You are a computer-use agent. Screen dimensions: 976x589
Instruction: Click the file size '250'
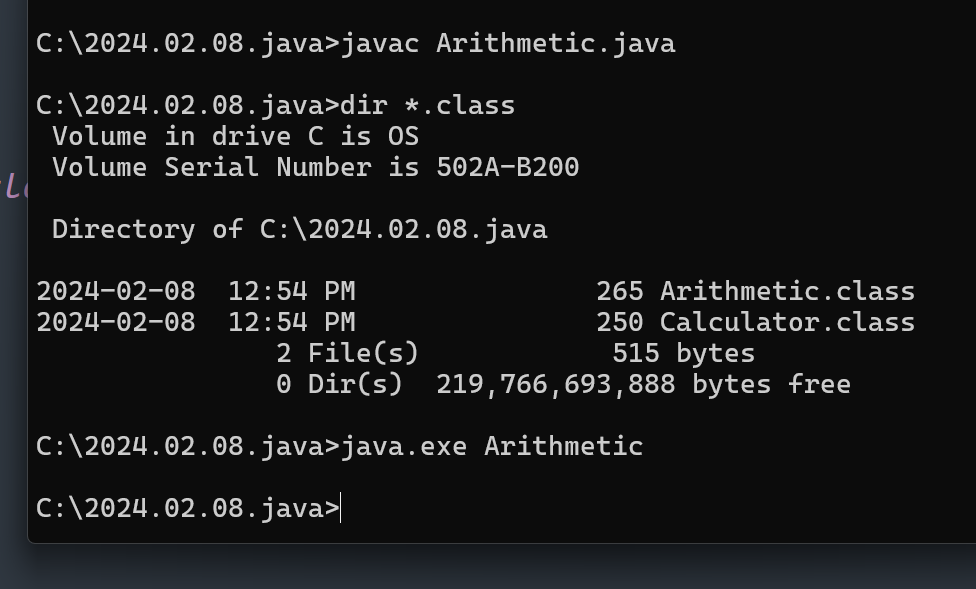click(620, 323)
